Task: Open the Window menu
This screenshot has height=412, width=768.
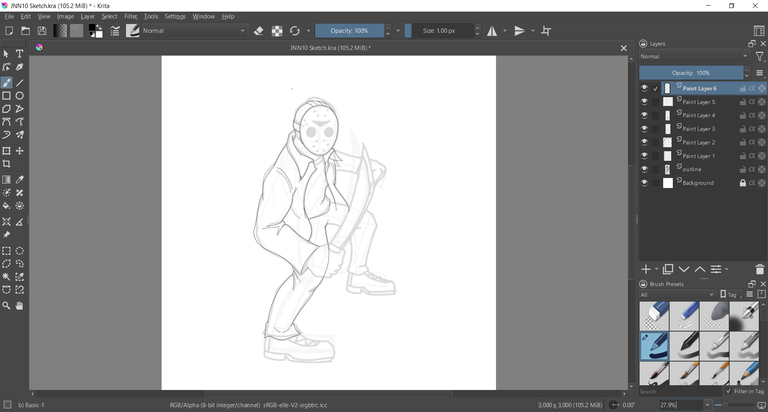Action: (x=203, y=16)
